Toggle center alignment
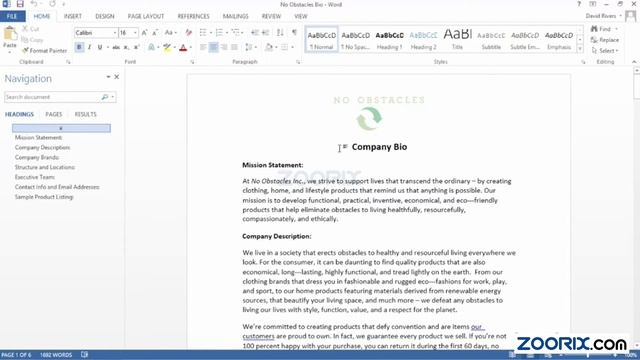Image resolution: width=640 pixels, height=360 pixels. [x=213, y=47]
